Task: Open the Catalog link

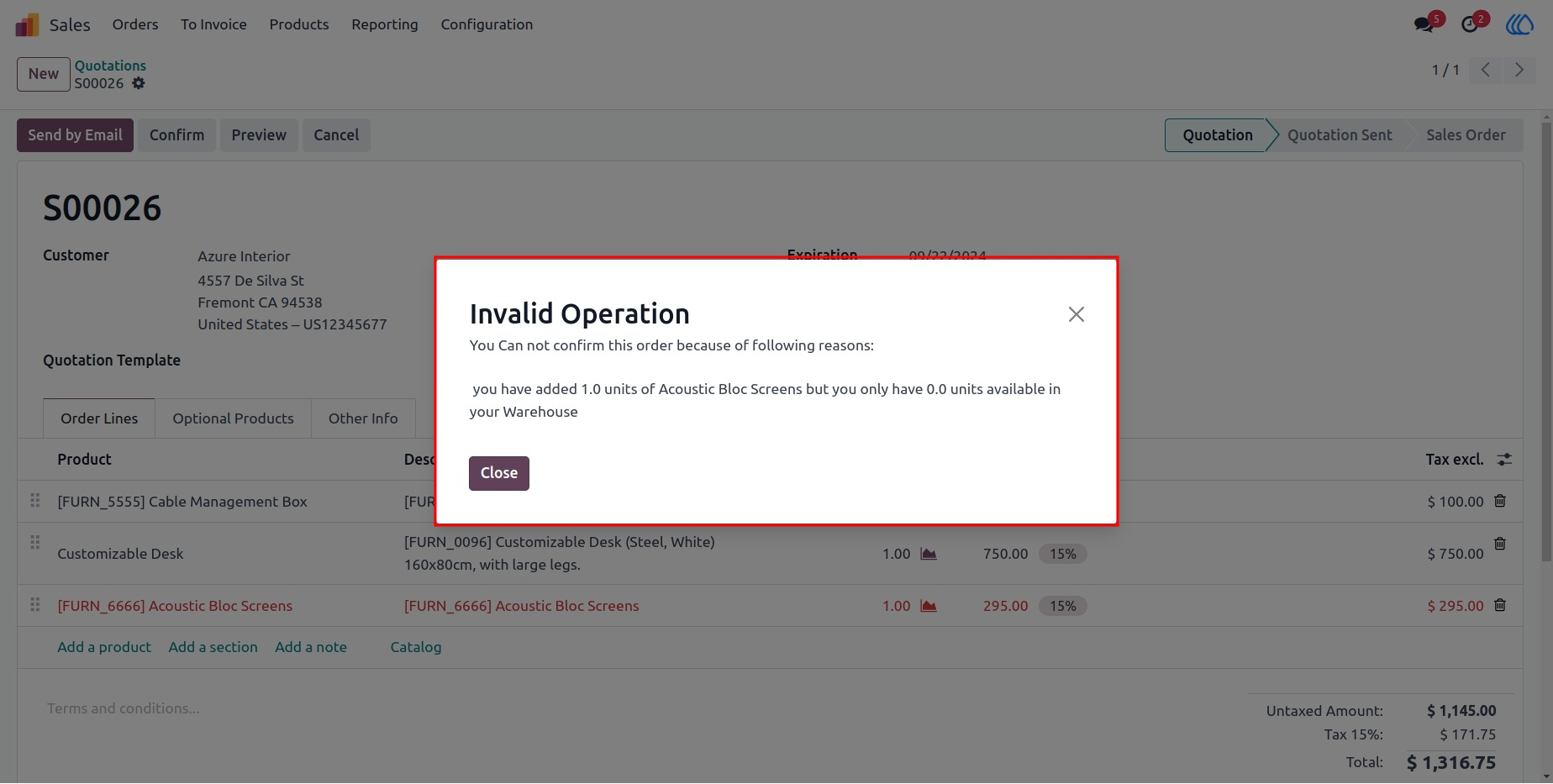Action: [416, 647]
